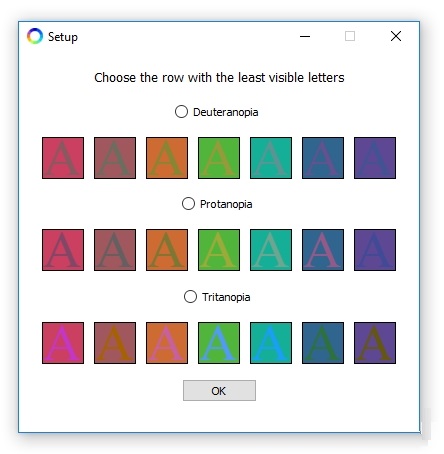This screenshot has width=444, height=454.
Task: Click the purple swatch in Deuteranopia row
Action: (375, 158)
